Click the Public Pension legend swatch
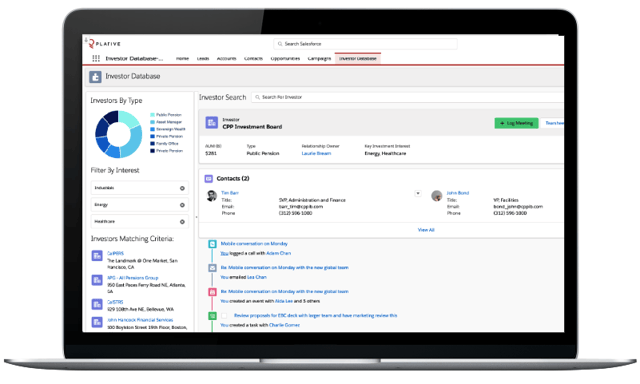This screenshot has width=640, height=384. pos(153,115)
